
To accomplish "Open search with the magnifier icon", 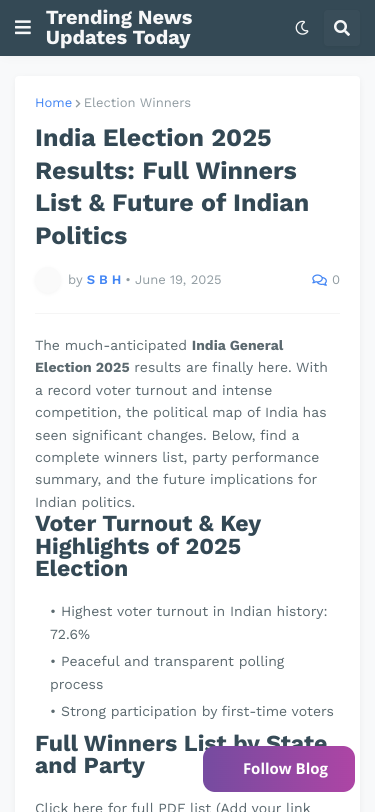I will (x=342, y=27).
